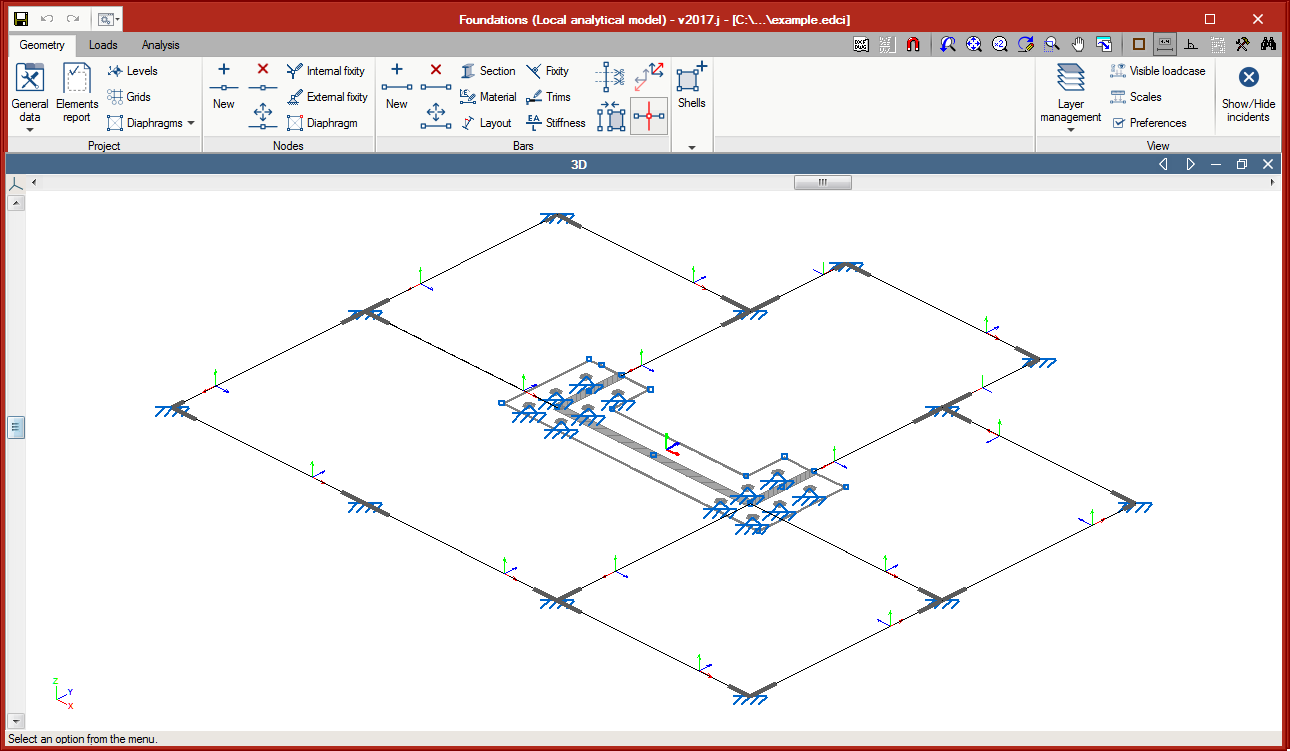This screenshot has height=751, width=1290.
Task: Toggle the highlighted red bar-intersection tool
Action: point(649,117)
